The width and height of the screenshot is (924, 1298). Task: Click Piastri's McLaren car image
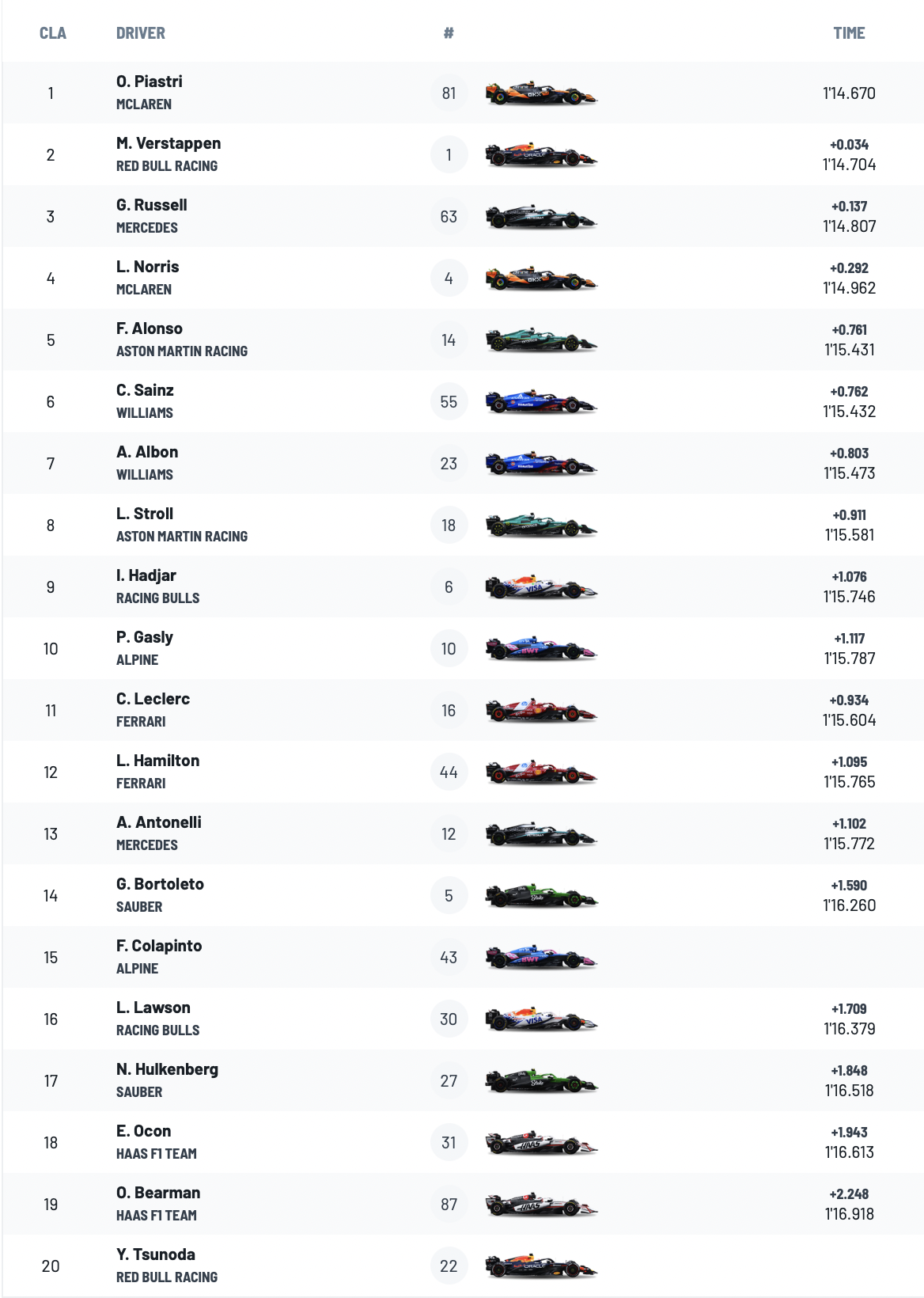click(541, 93)
